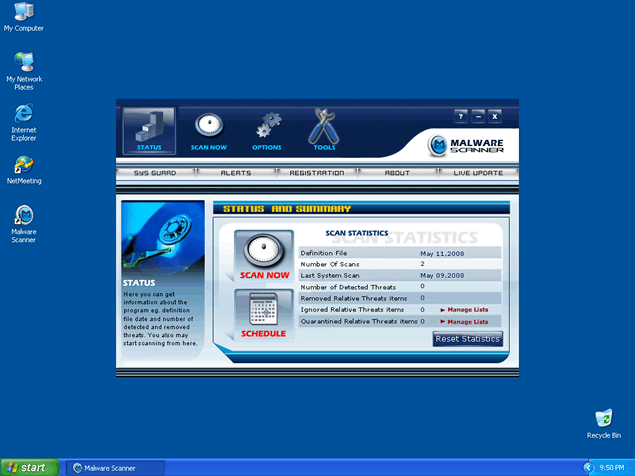
Task: Open My Computer desktop icon
Action: 23,14
